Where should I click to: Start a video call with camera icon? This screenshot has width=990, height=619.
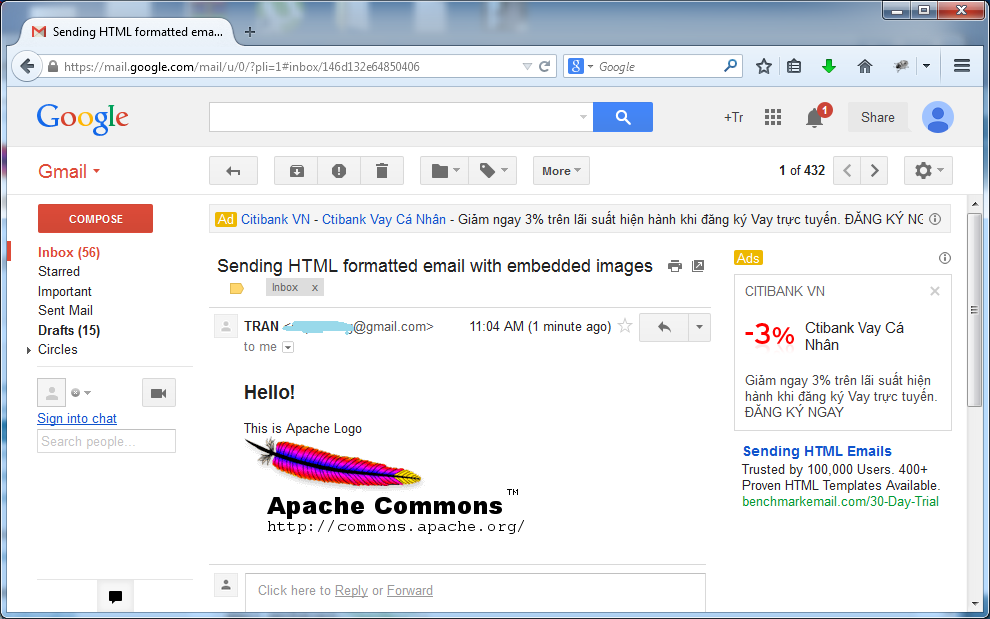click(158, 393)
